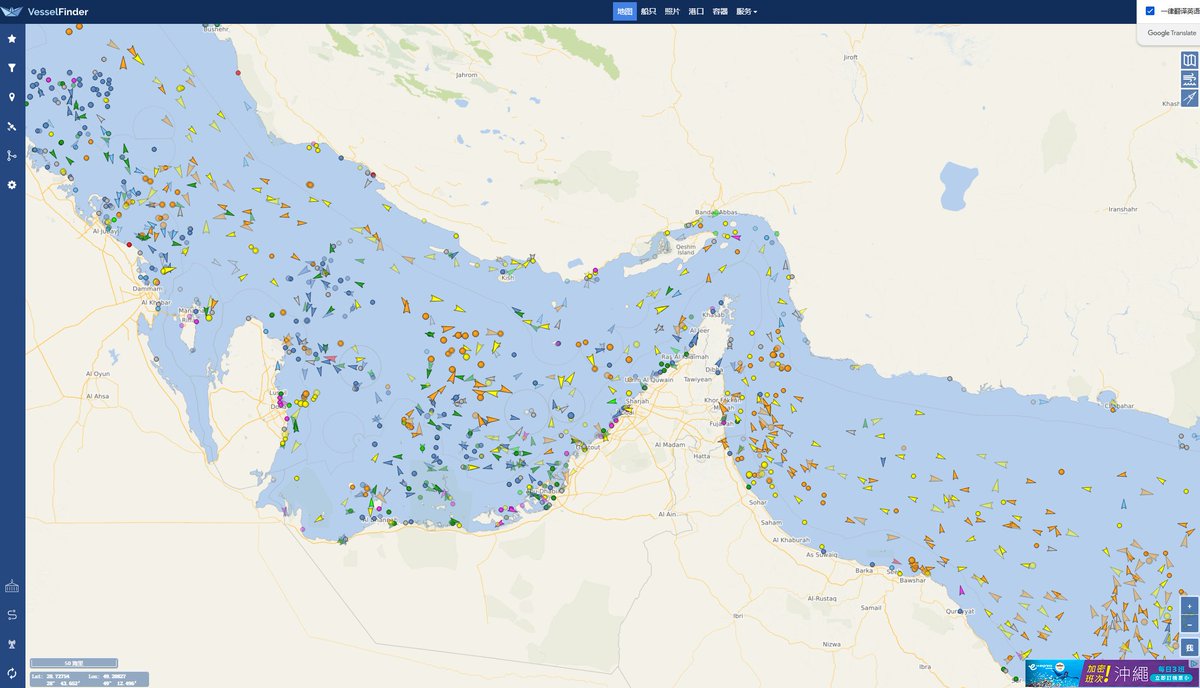
Task: Open the favorites star in sidebar
Action: click(x=12, y=39)
